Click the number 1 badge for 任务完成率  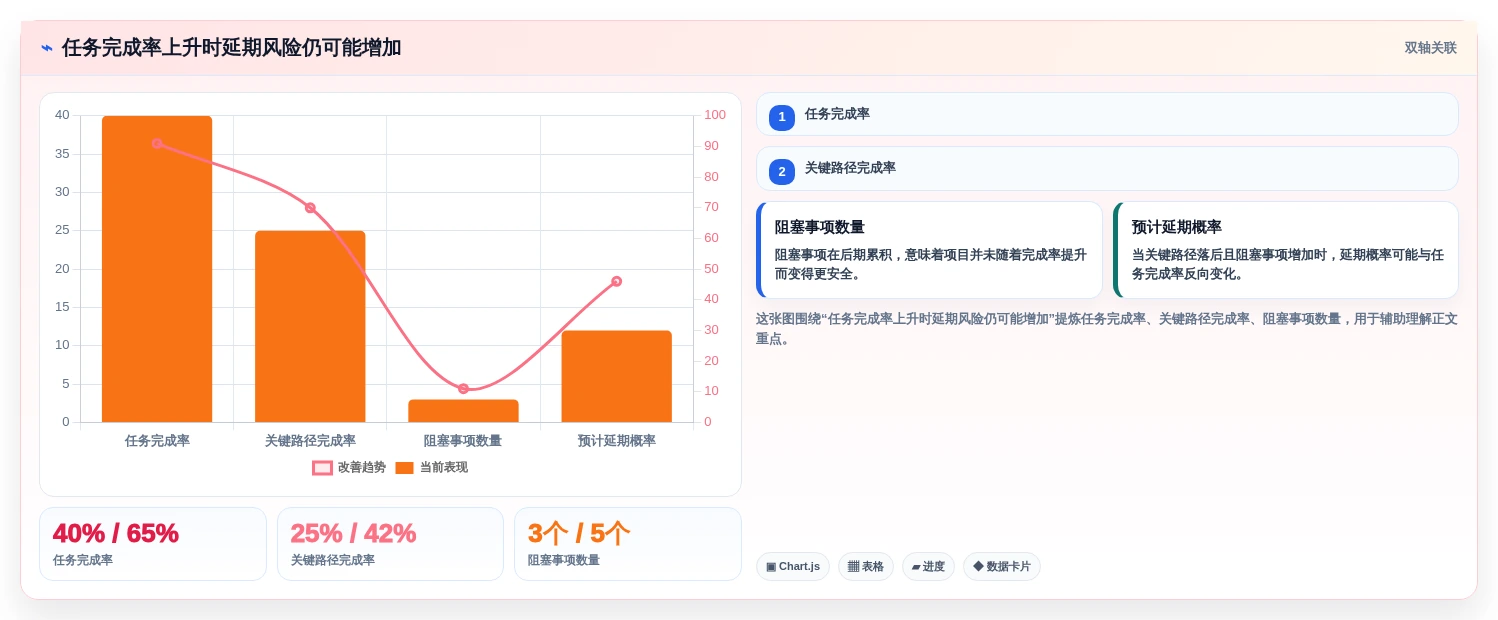pos(782,117)
